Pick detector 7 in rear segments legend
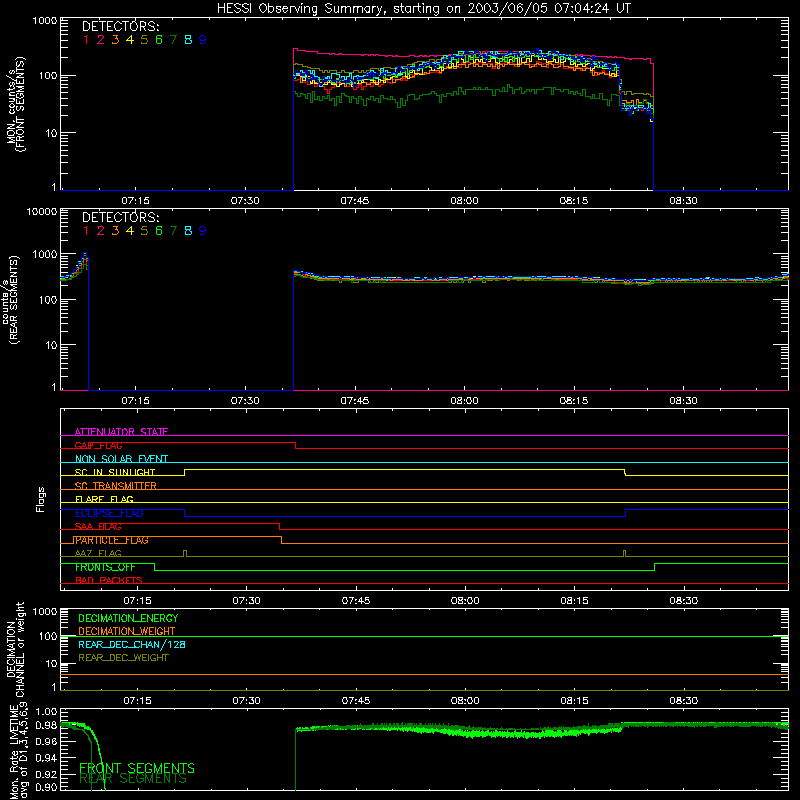 pos(173,231)
